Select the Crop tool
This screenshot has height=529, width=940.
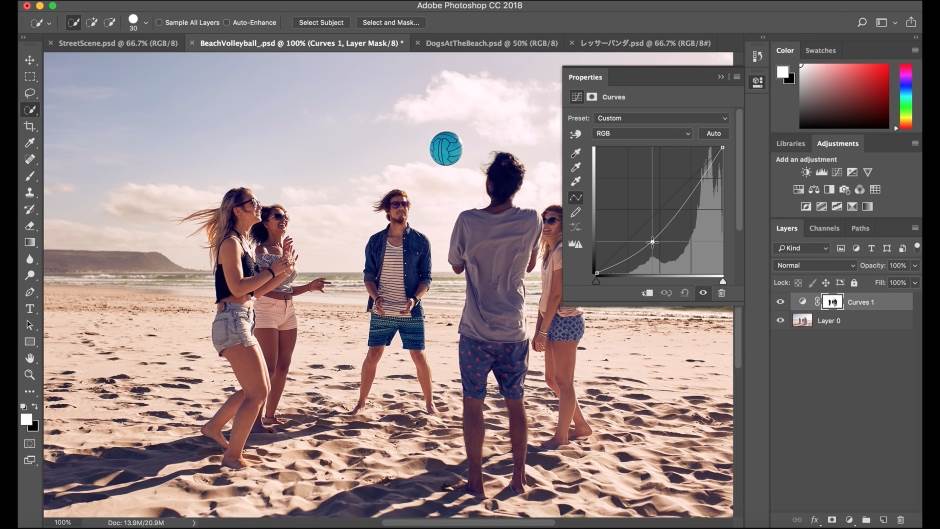pyautogui.click(x=30, y=126)
